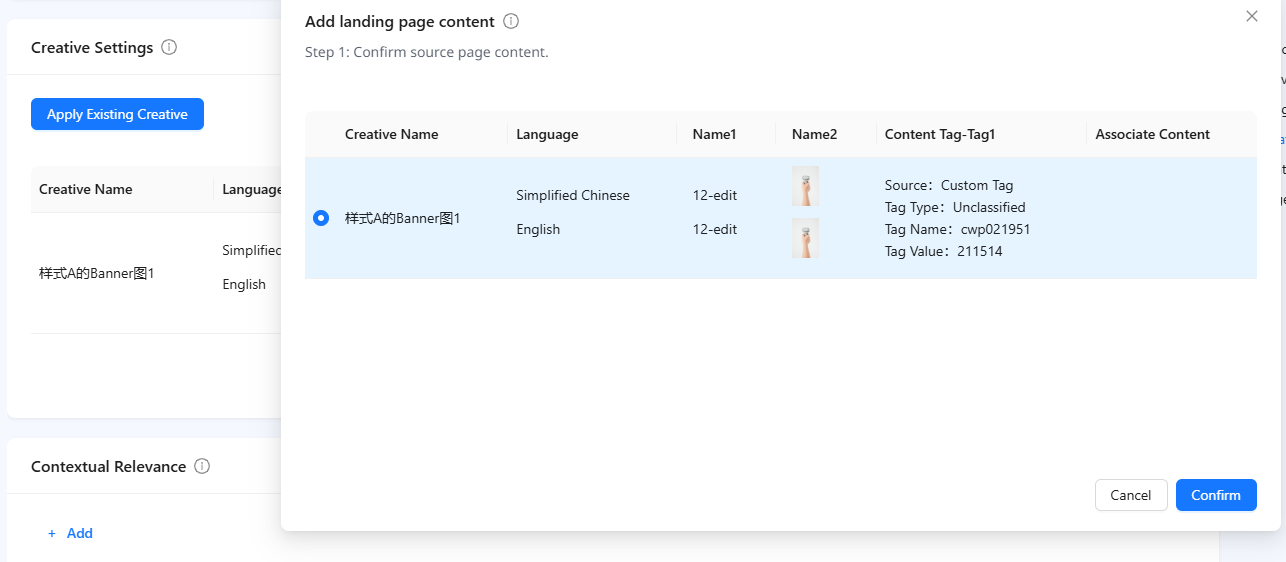Image resolution: width=1286 pixels, height=562 pixels.
Task: Select 样式A的Banner图1 name in dialog row
Action: (402, 218)
